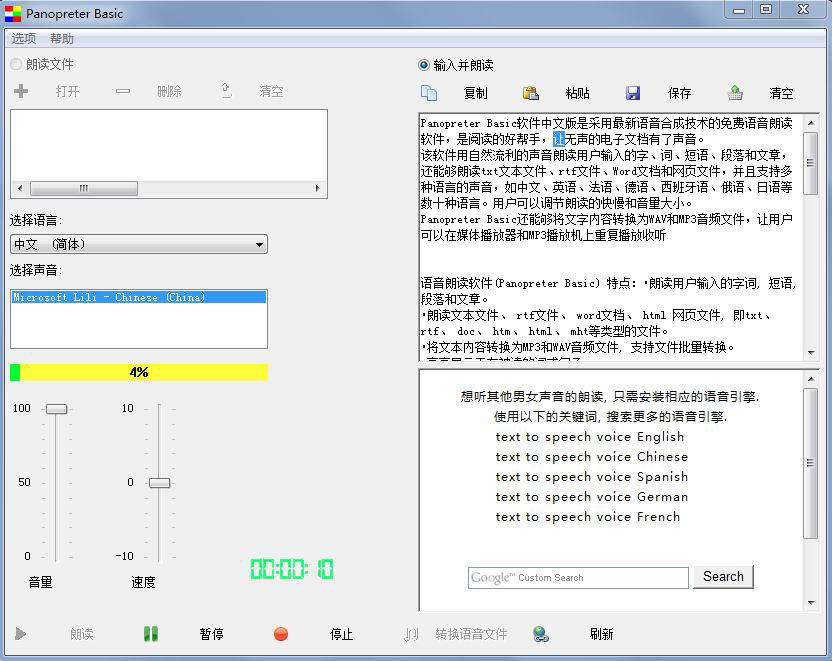Viewport: 832px width, 661px height.
Task: Click the browser panel scrollbar up arrow
Action: click(x=811, y=379)
